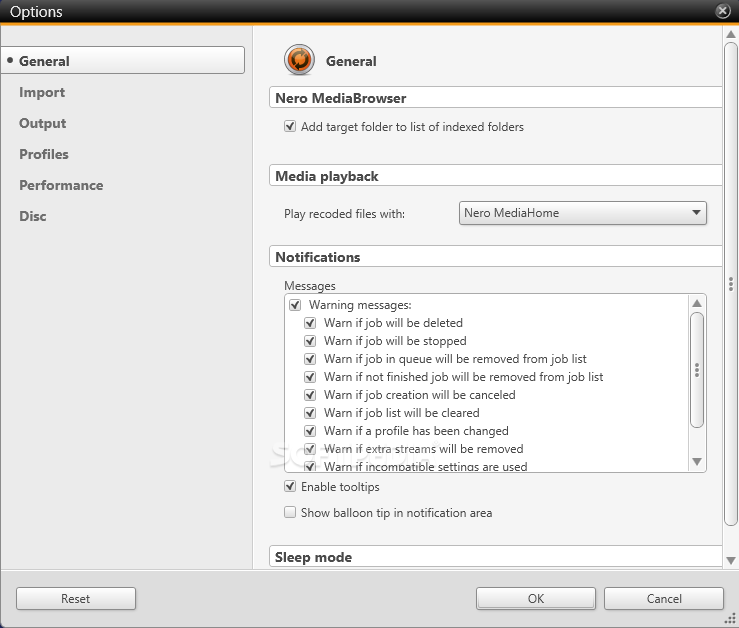The width and height of the screenshot is (739, 628).
Task: Toggle Warn if job will be deleted
Action: (x=310, y=323)
